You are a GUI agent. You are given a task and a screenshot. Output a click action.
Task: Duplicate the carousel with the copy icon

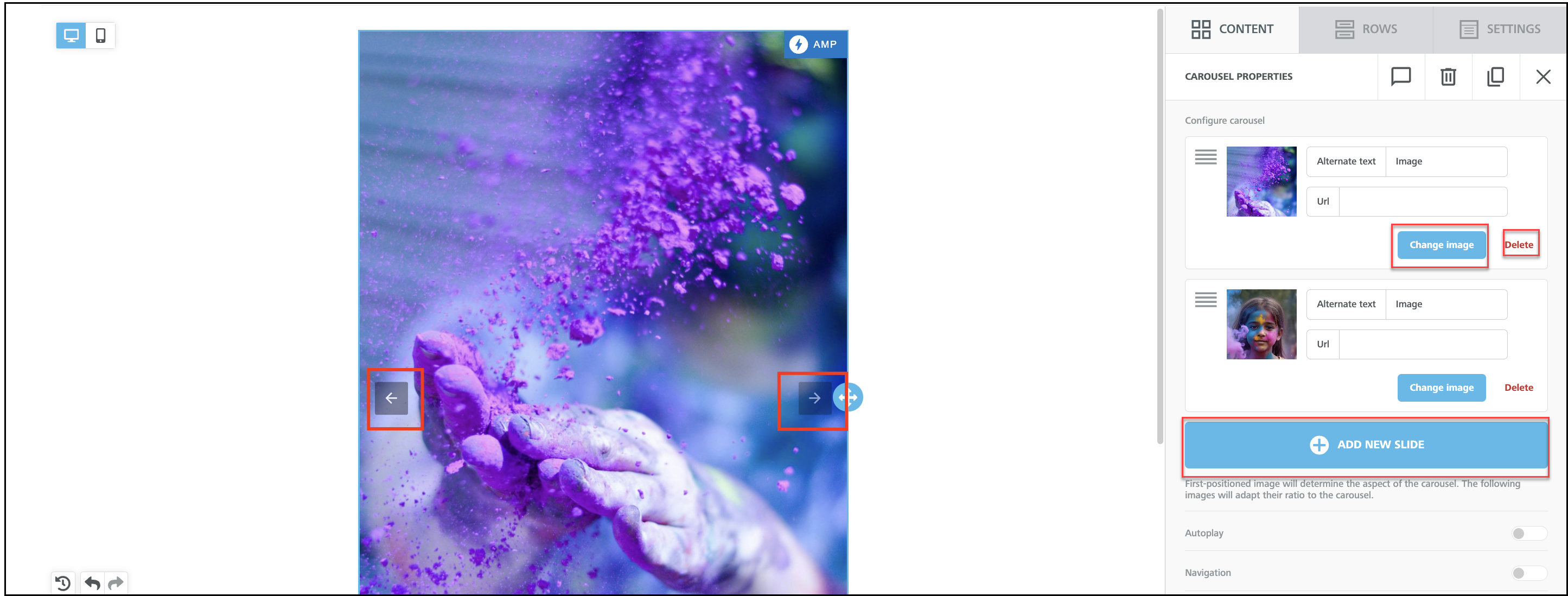click(x=1495, y=77)
